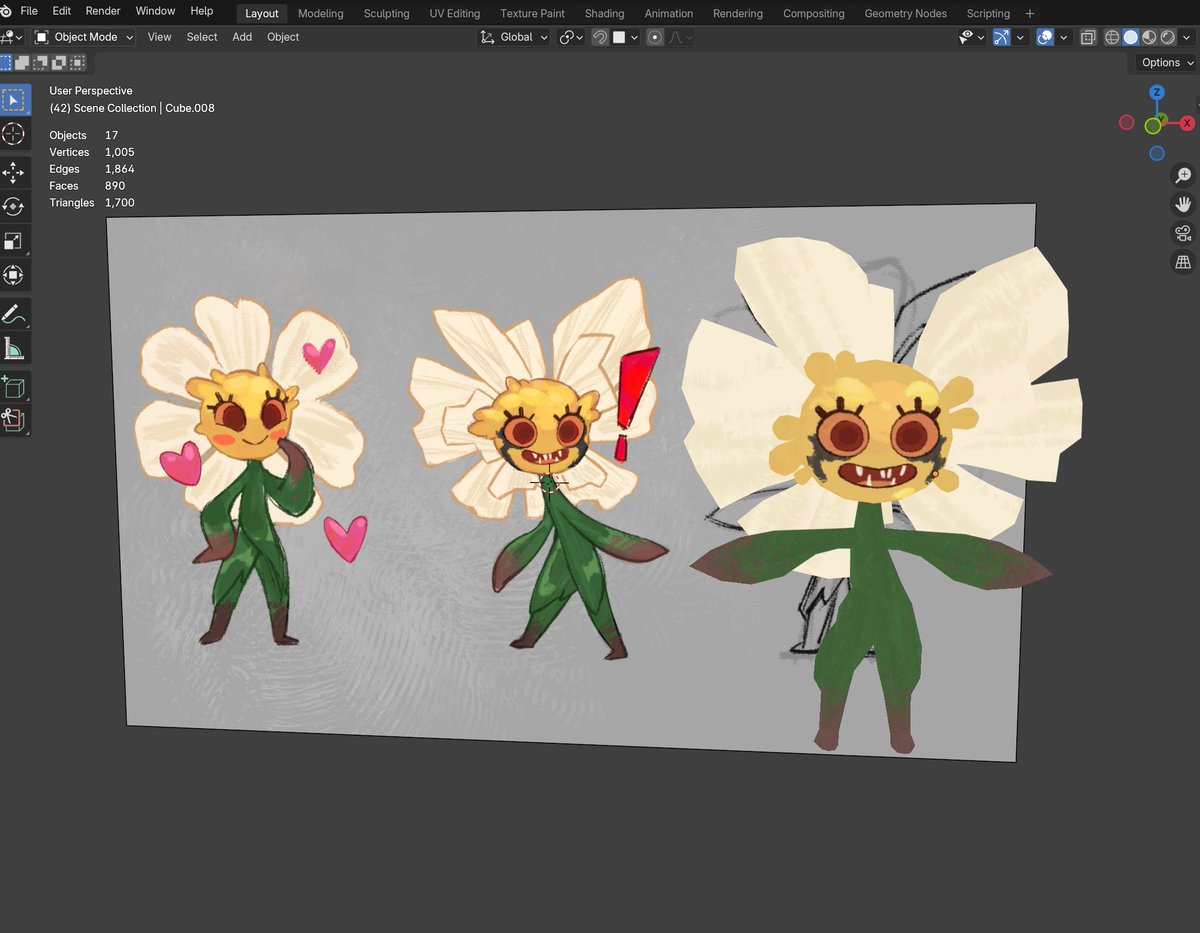The image size is (1200, 933).
Task: Open the Render menu
Action: [102, 11]
